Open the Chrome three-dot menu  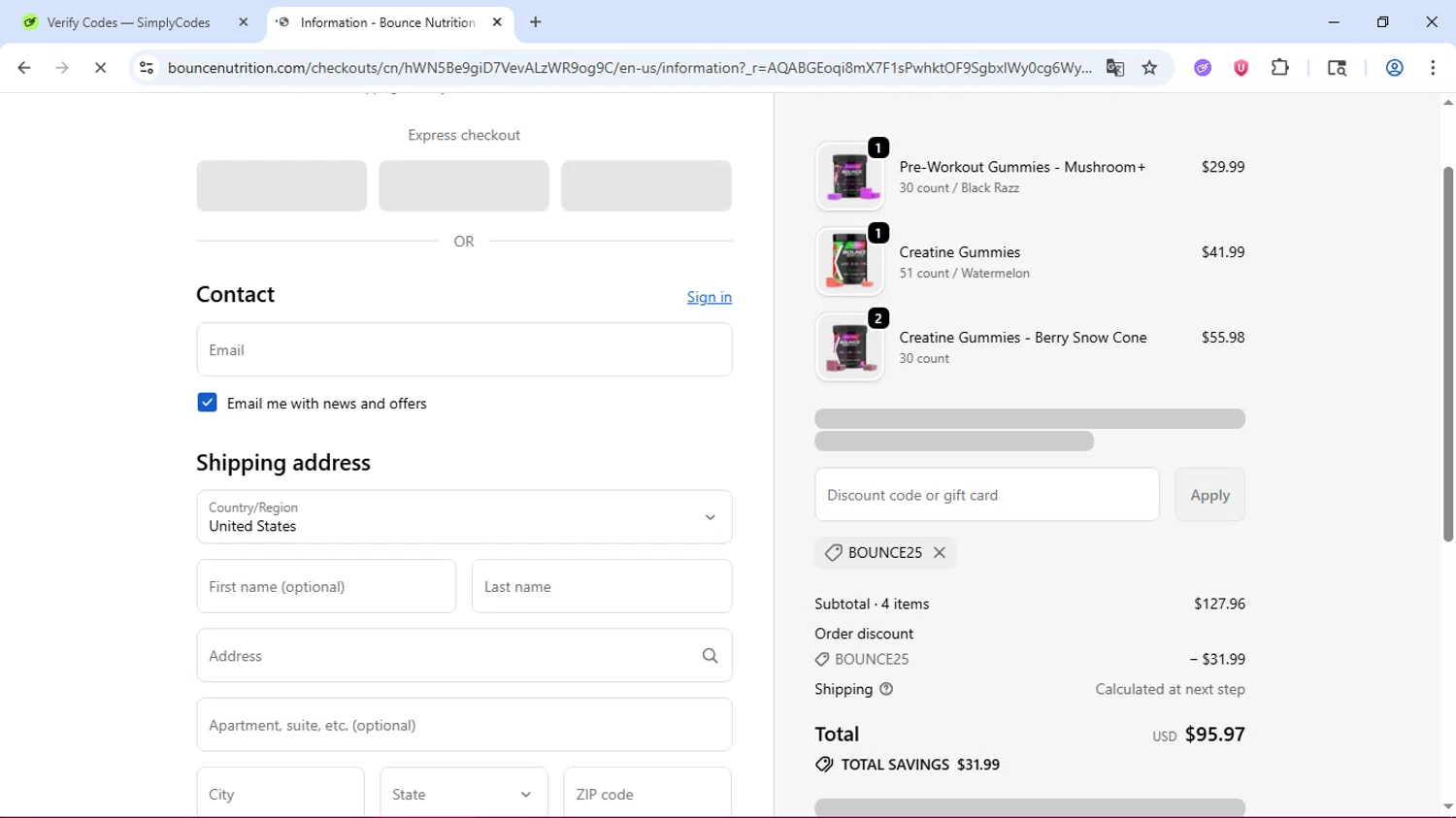tap(1433, 68)
